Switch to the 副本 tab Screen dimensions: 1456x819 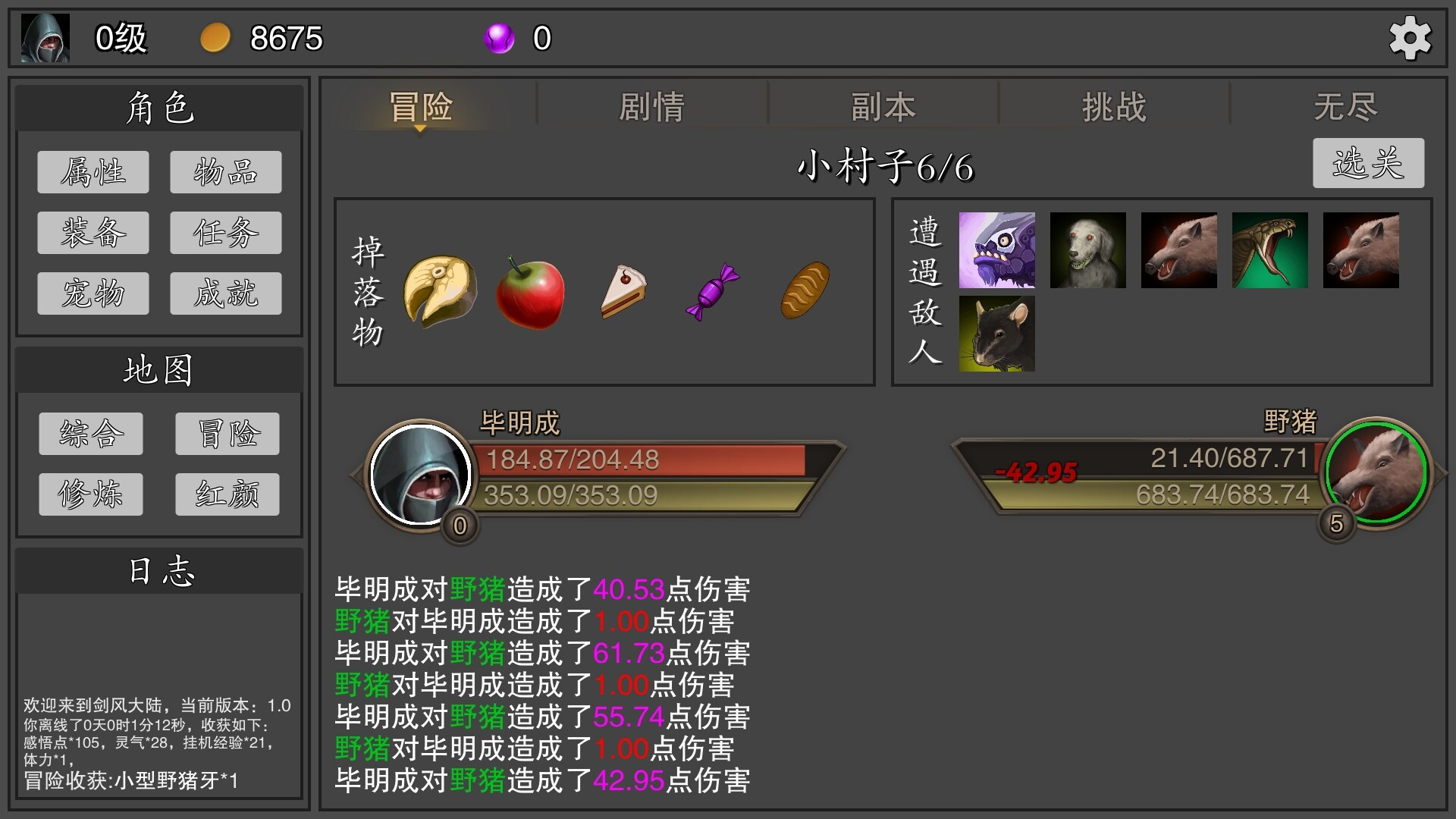point(883,107)
